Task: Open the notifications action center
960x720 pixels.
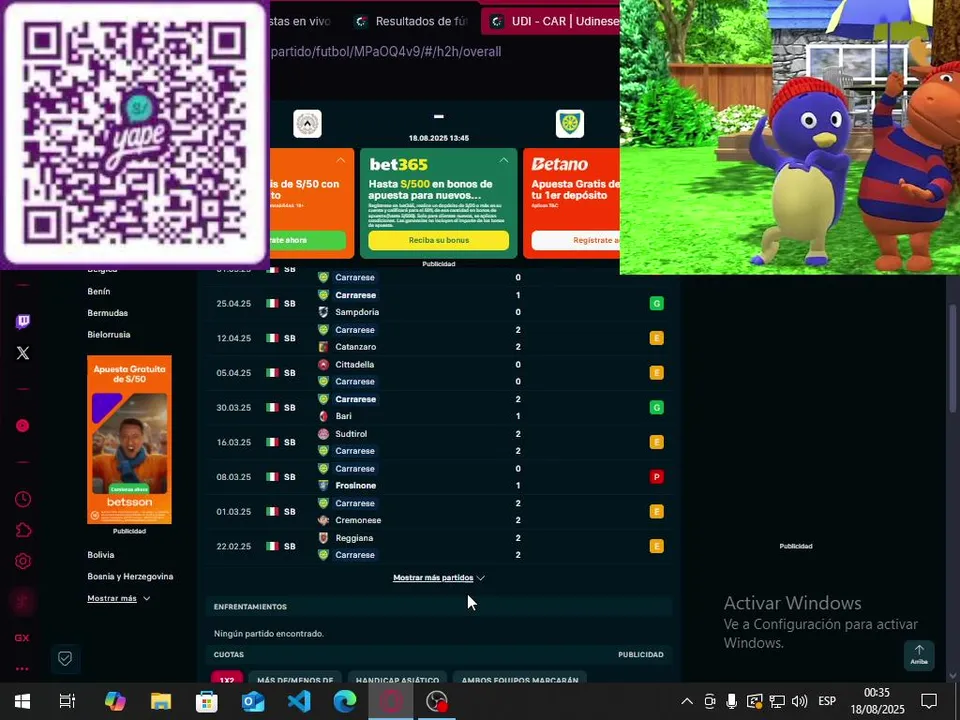Action: click(929, 701)
